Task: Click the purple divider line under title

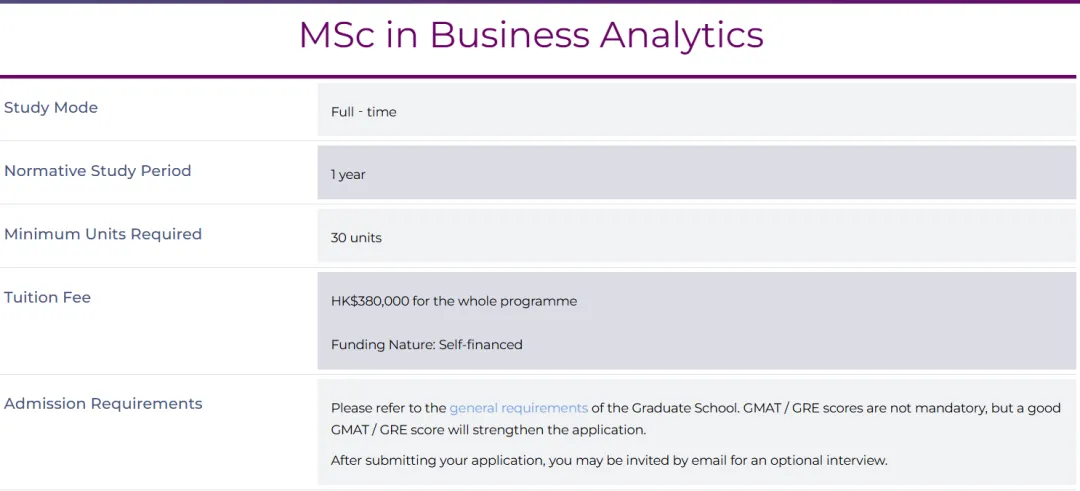Action: click(538, 76)
